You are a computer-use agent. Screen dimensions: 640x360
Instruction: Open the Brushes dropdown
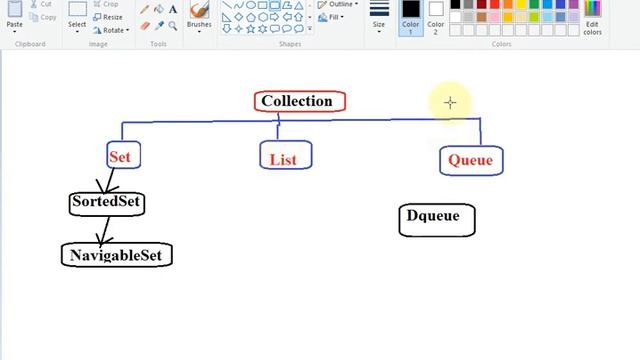tap(199, 32)
